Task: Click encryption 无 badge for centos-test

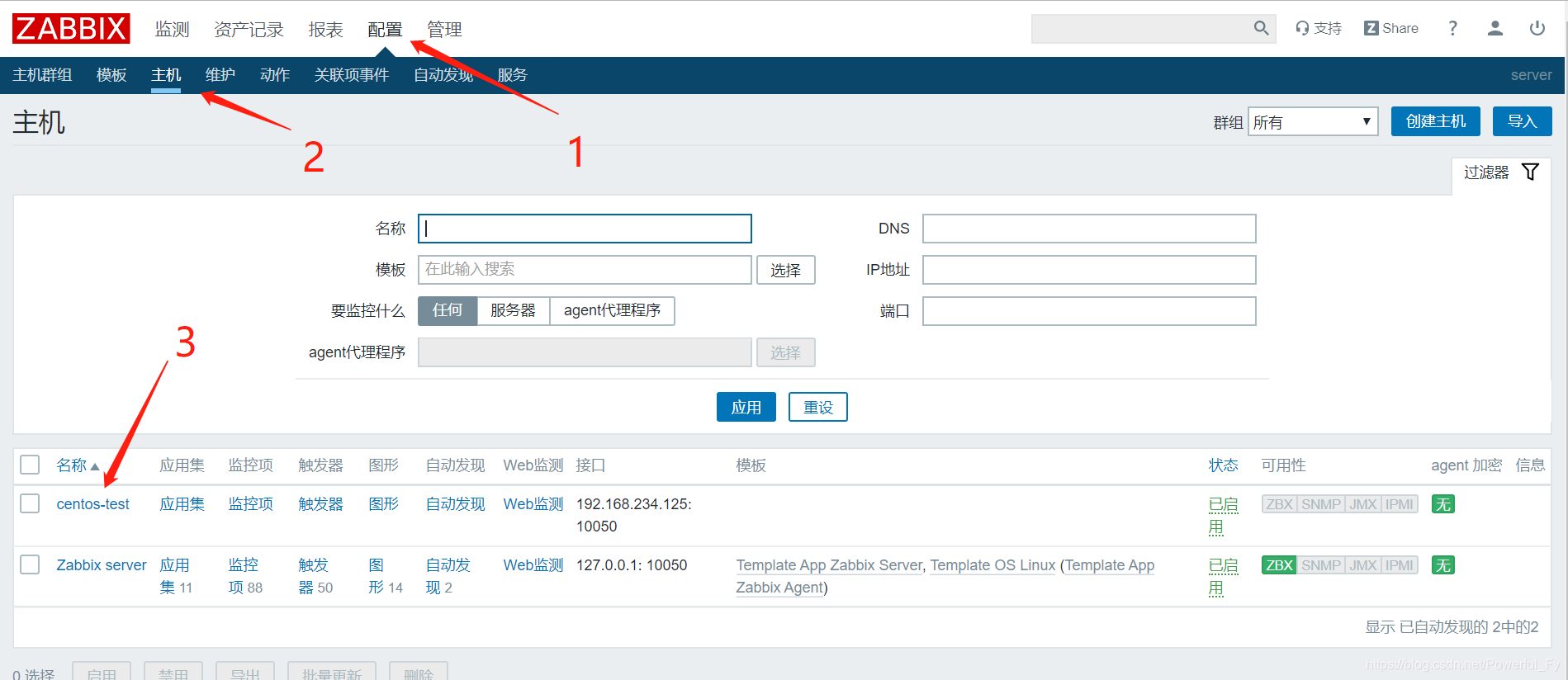Action: coord(1443,504)
